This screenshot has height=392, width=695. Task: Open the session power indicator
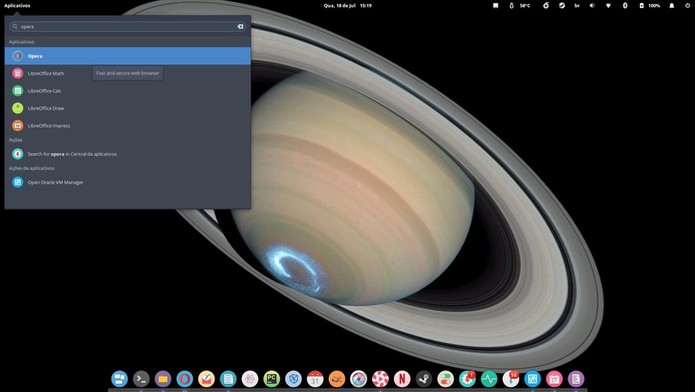tap(687, 6)
